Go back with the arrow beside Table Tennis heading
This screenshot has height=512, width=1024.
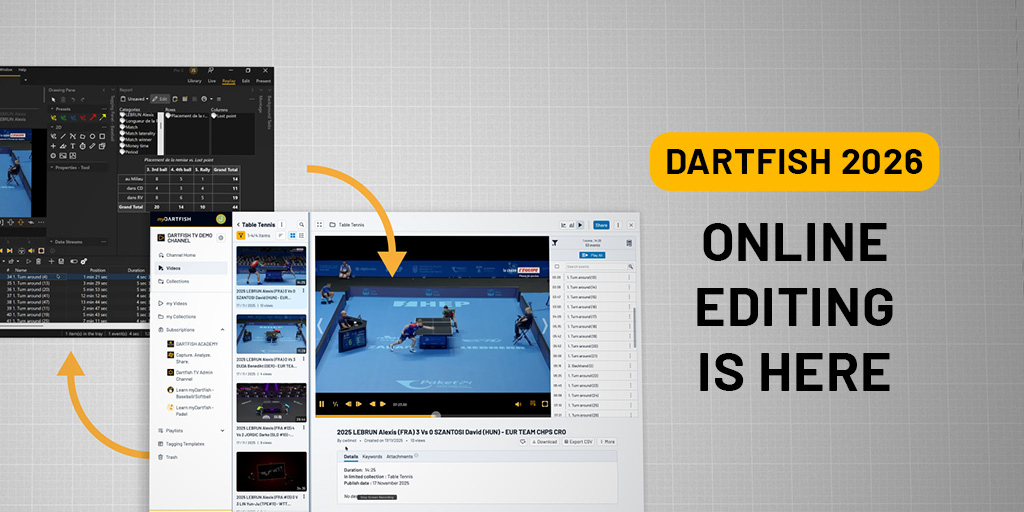238,225
